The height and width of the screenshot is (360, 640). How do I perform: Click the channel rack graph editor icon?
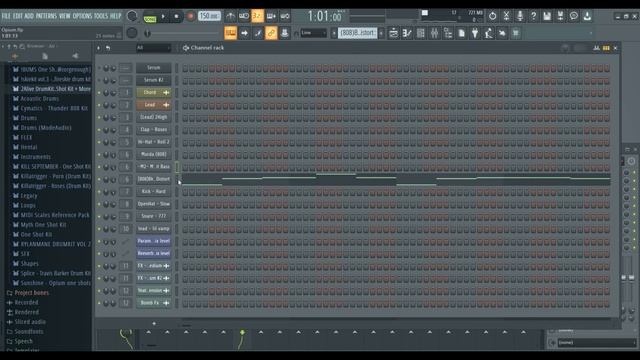click(596, 48)
